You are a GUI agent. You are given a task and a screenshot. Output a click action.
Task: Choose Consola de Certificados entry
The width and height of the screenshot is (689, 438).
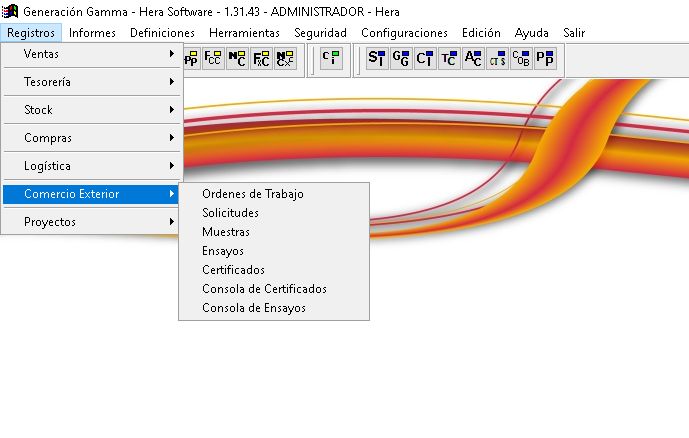point(264,289)
